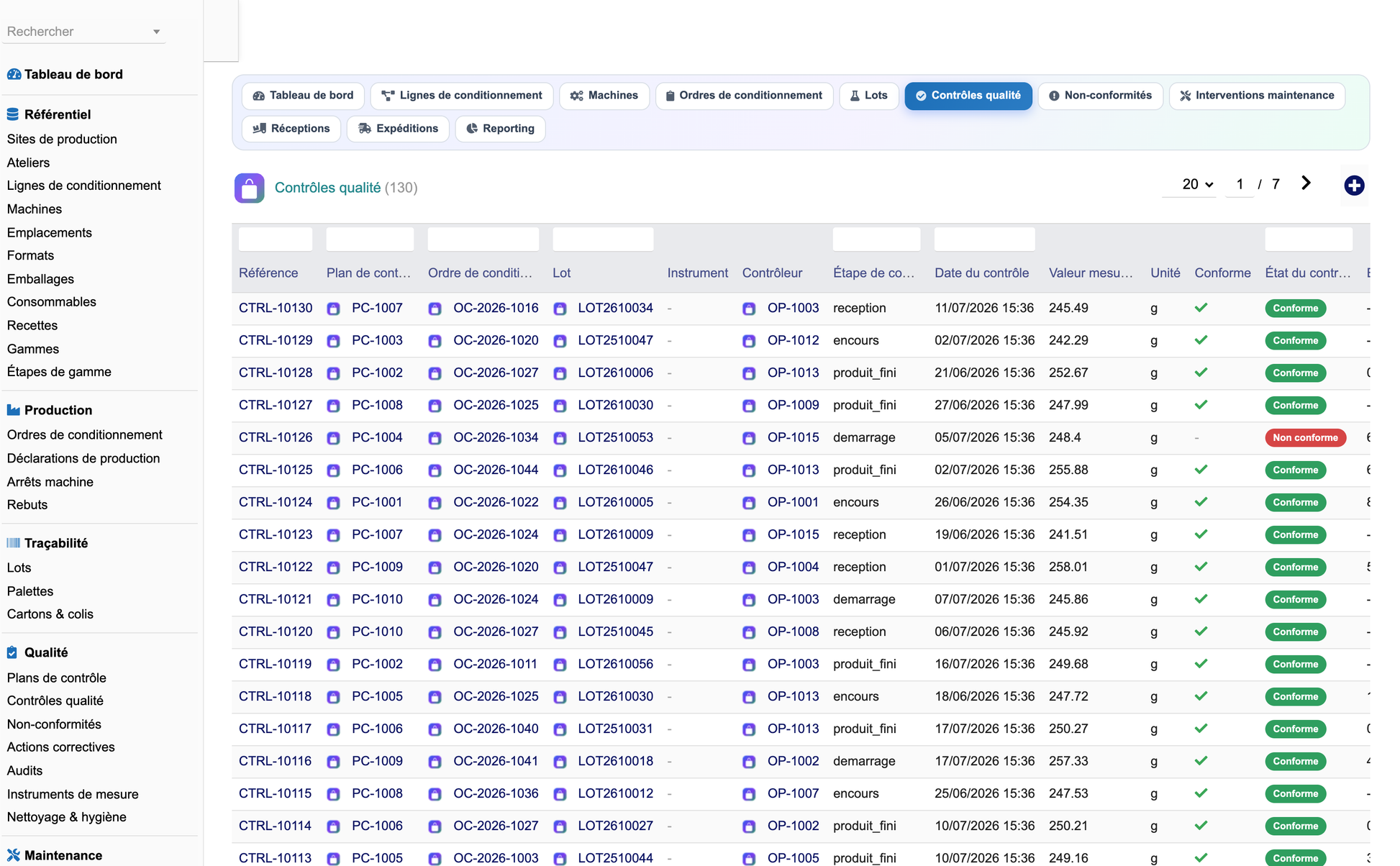Click the controller icon beside OP-1007
1400x866 pixels.
point(749,794)
